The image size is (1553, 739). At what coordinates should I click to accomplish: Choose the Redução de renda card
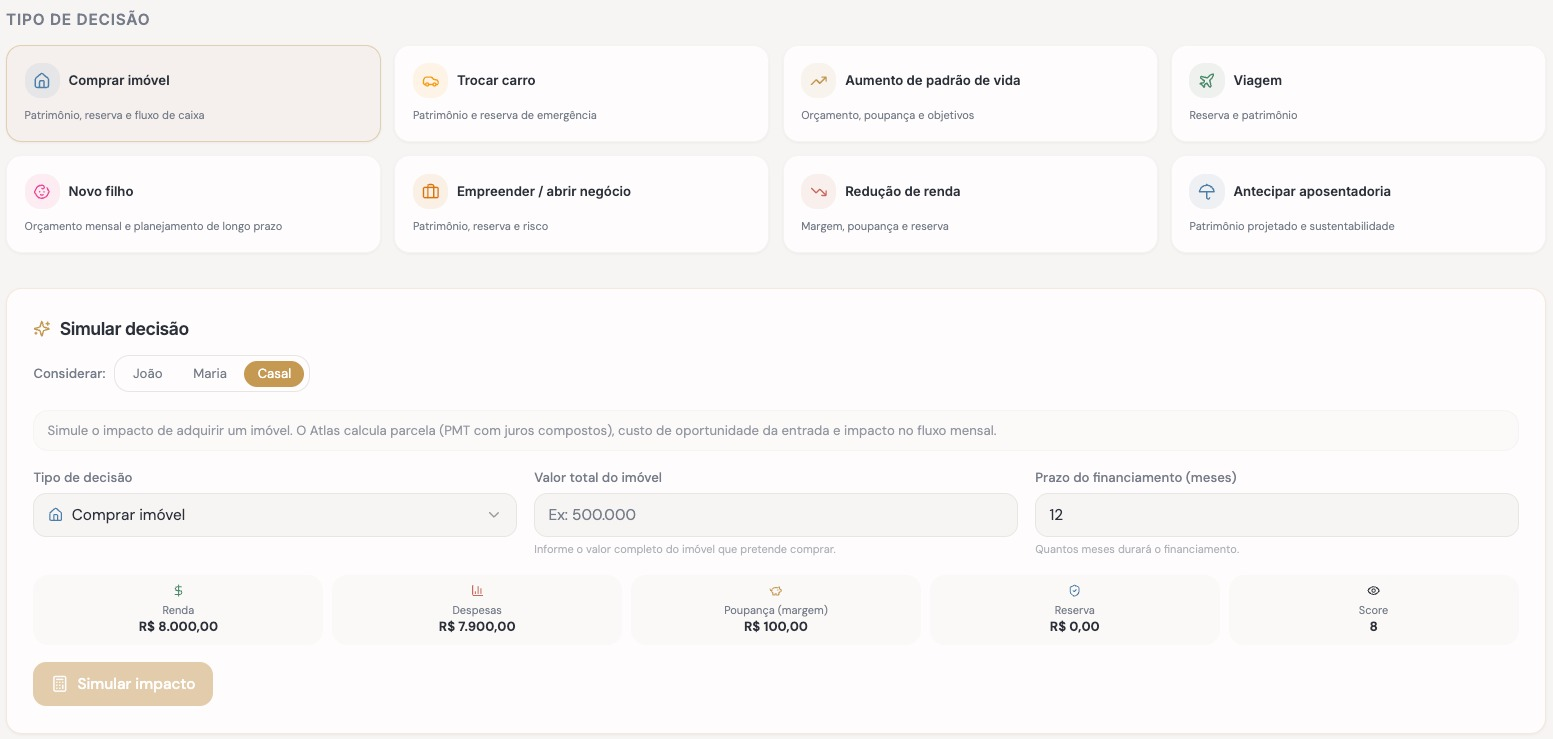[970, 204]
